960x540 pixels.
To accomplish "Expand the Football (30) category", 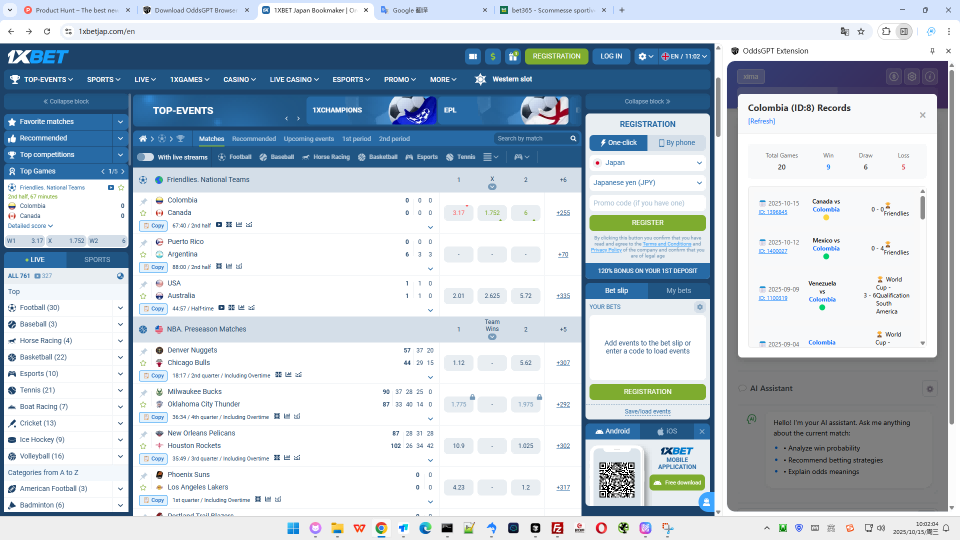I will pos(121,308).
